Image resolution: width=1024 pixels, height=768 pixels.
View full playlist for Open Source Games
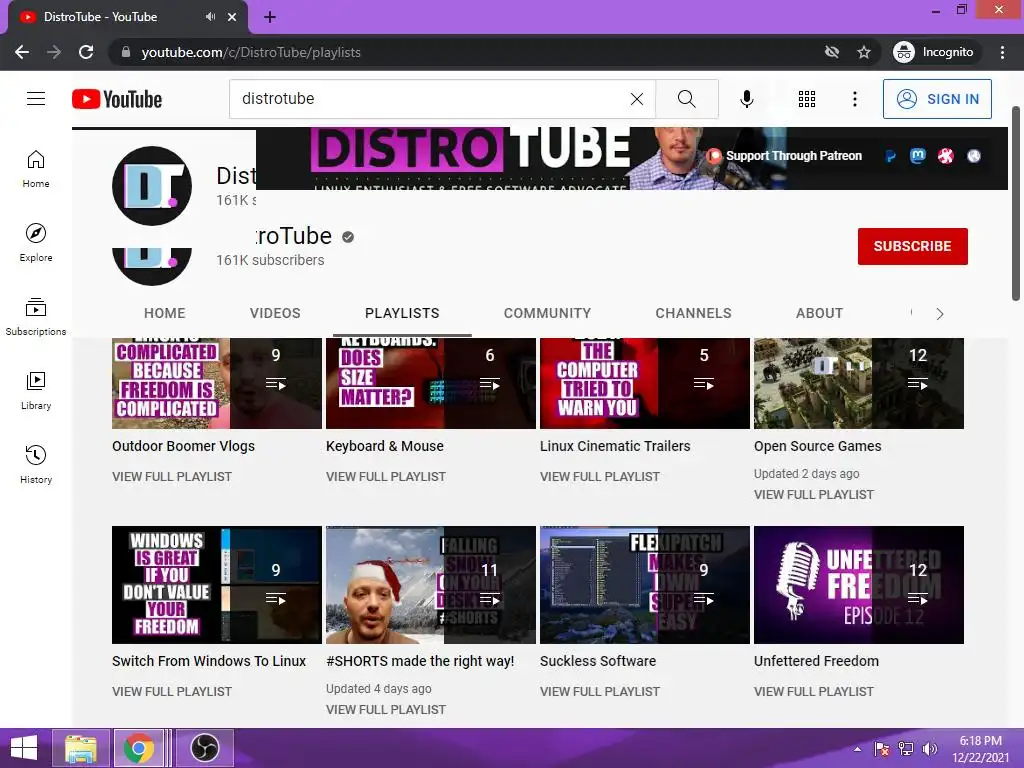(x=814, y=495)
